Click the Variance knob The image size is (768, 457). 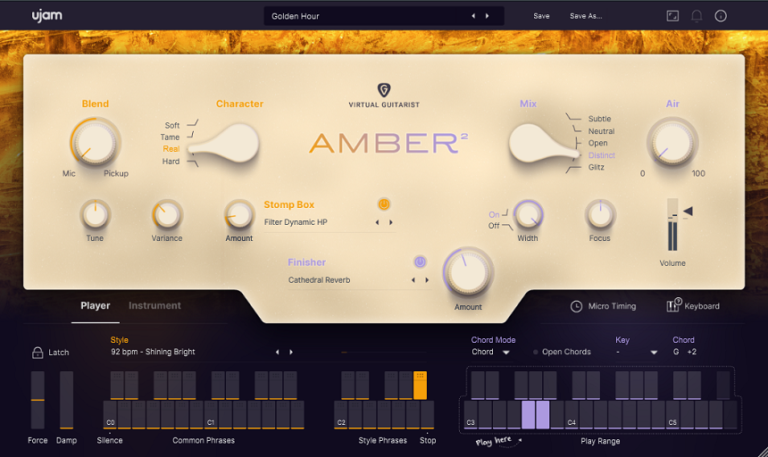[167, 215]
